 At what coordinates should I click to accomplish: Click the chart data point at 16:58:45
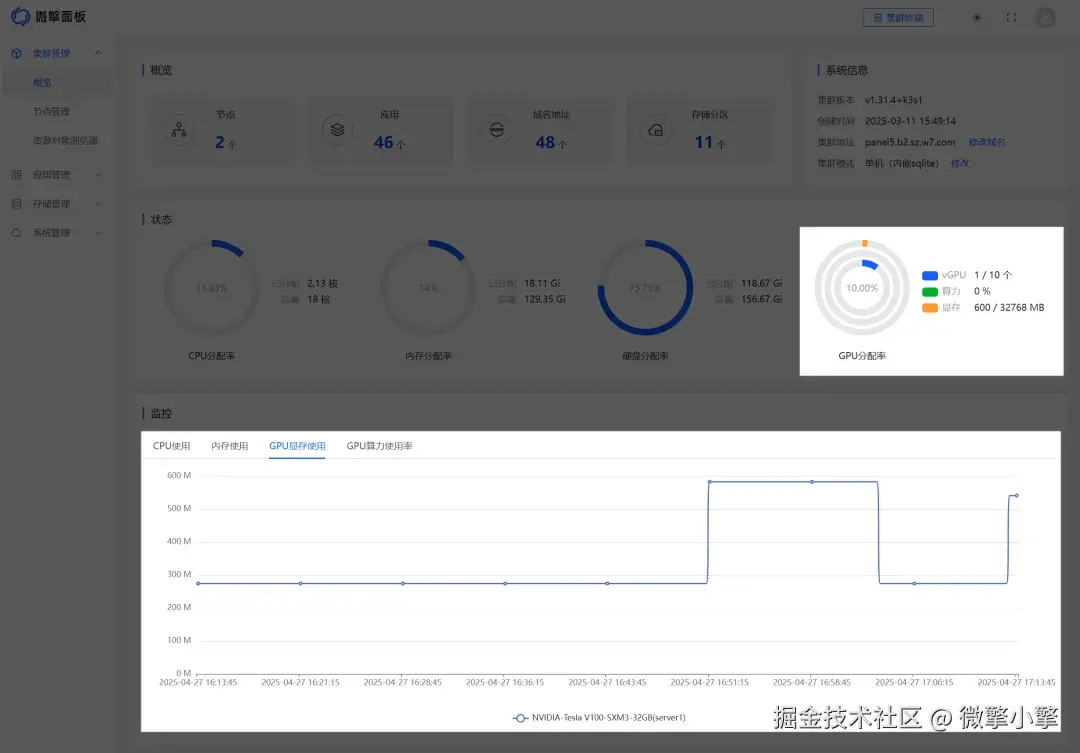tap(812, 482)
